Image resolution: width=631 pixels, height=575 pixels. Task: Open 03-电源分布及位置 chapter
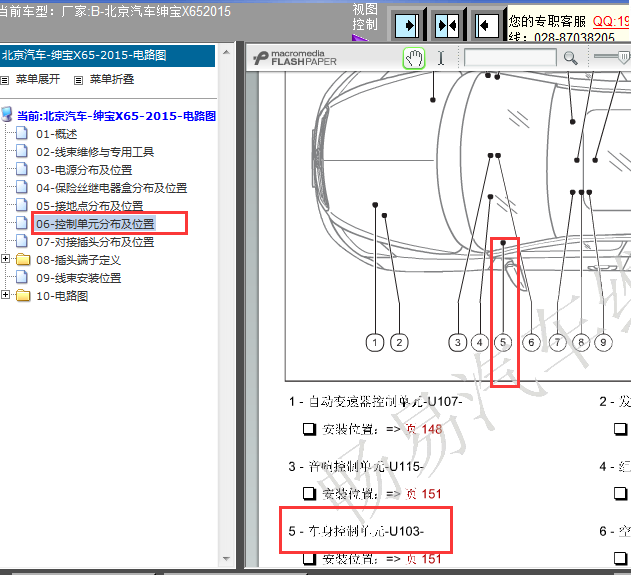pyautogui.click(x=84, y=170)
